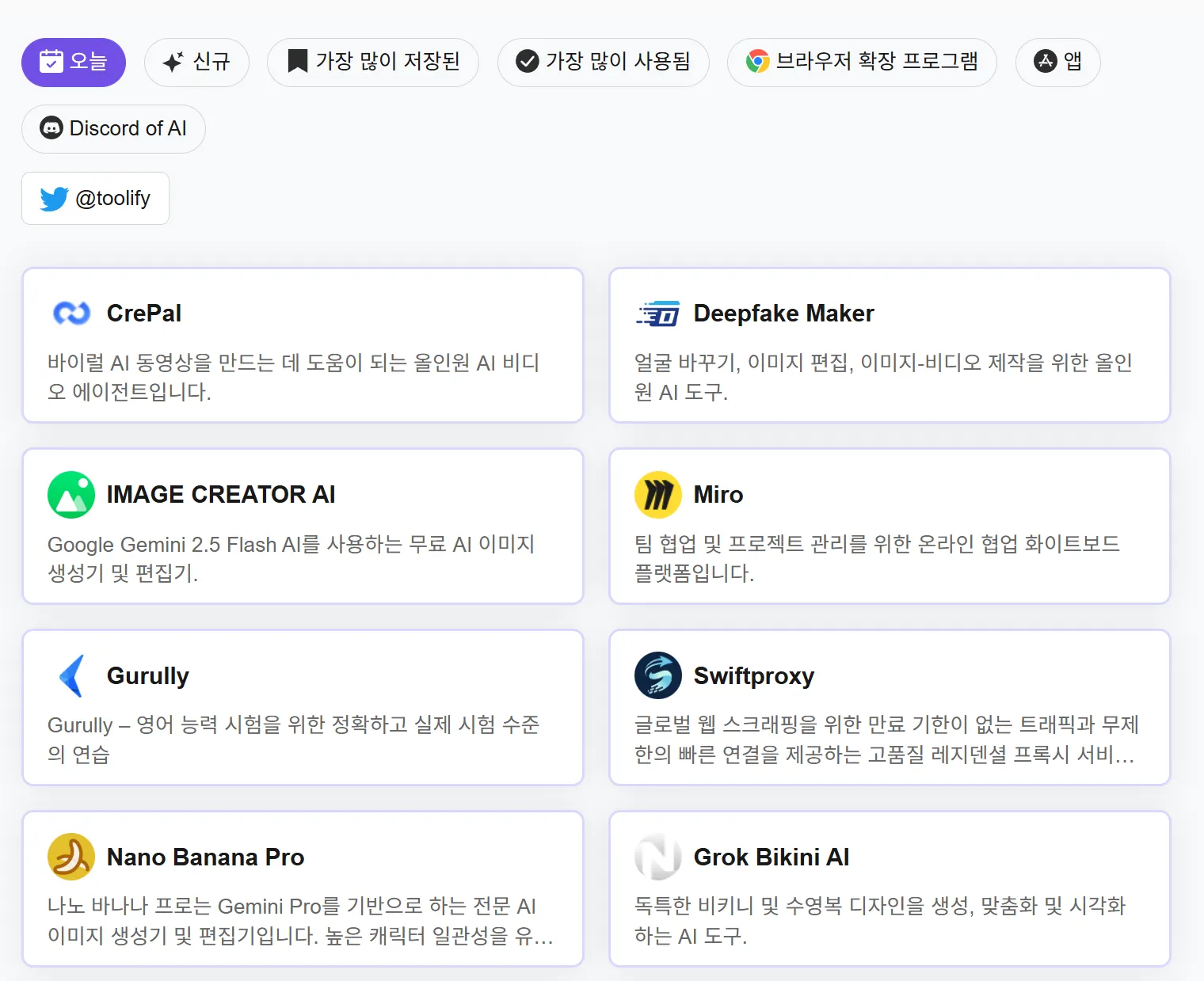The height and width of the screenshot is (981, 1204).
Task: Click the Miro whiteboard description text
Action: click(878, 558)
